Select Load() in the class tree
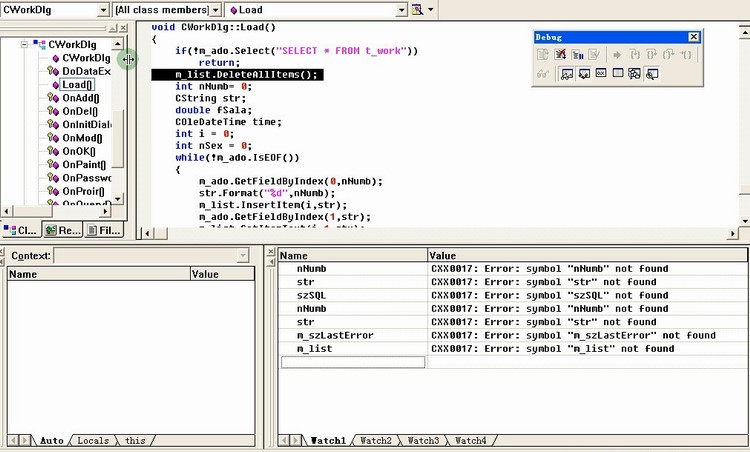This screenshot has width=750, height=452. [77, 85]
